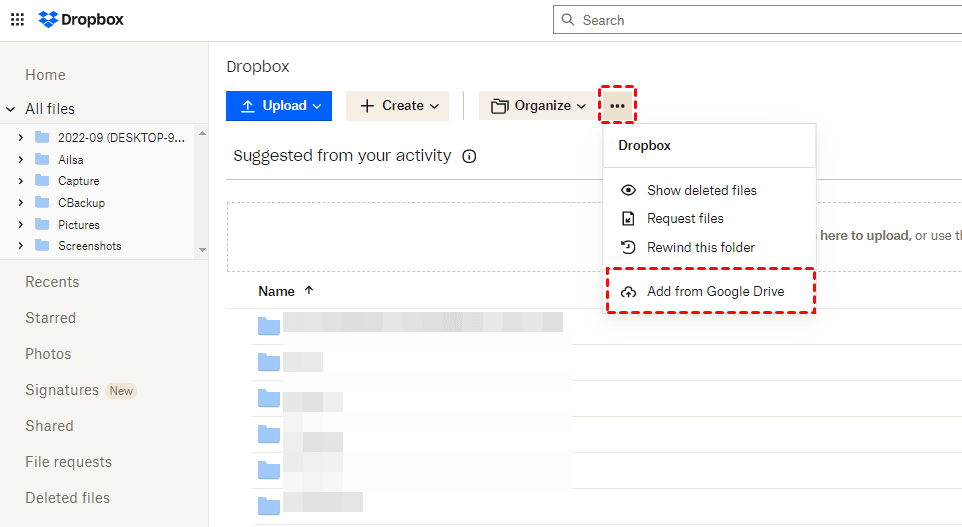The height and width of the screenshot is (527, 962).
Task: Click the Dropbox logo
Action: pyautogui.click(x=81, y=19)
